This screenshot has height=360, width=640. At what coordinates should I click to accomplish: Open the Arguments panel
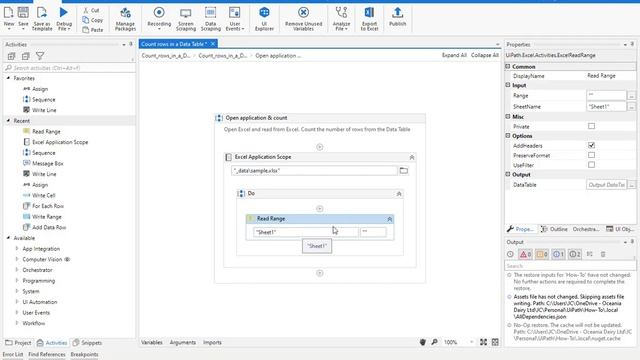pyautogui.click(x=183, y=342)
